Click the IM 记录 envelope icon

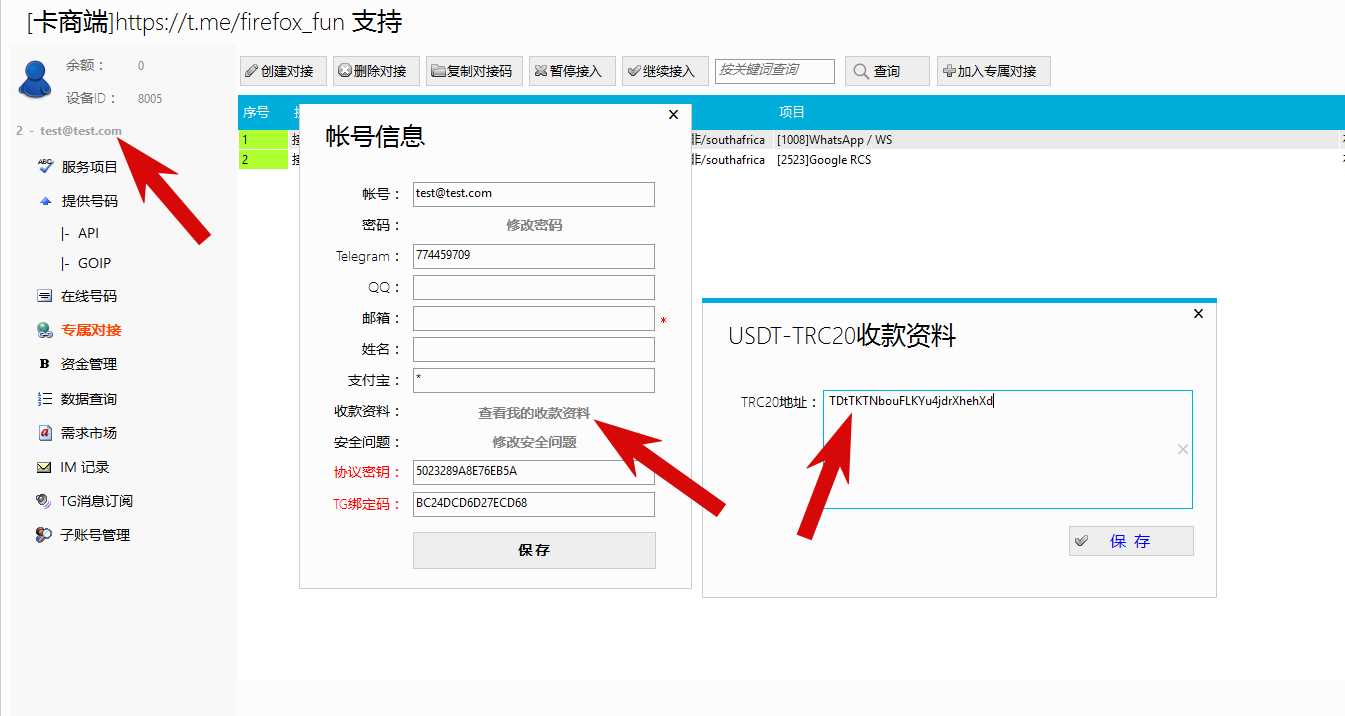[44, 467]
